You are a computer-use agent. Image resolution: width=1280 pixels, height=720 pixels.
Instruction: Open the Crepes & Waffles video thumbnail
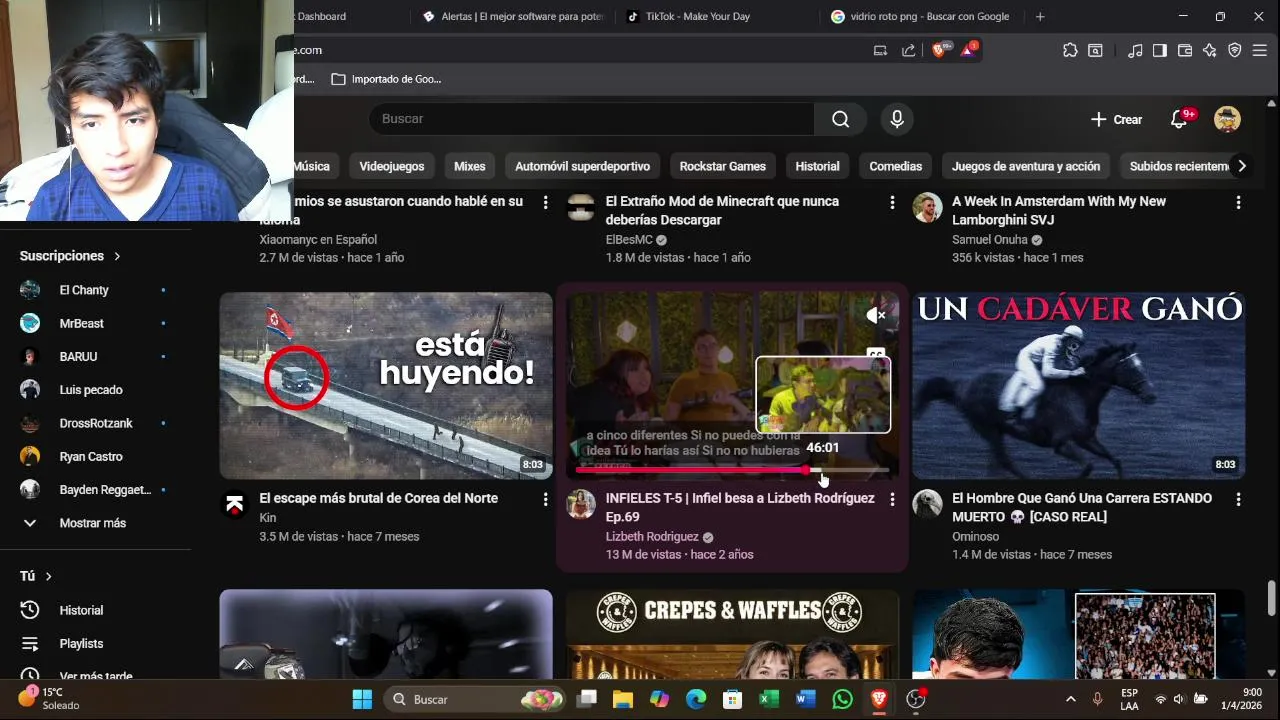(x=732, y=634)
